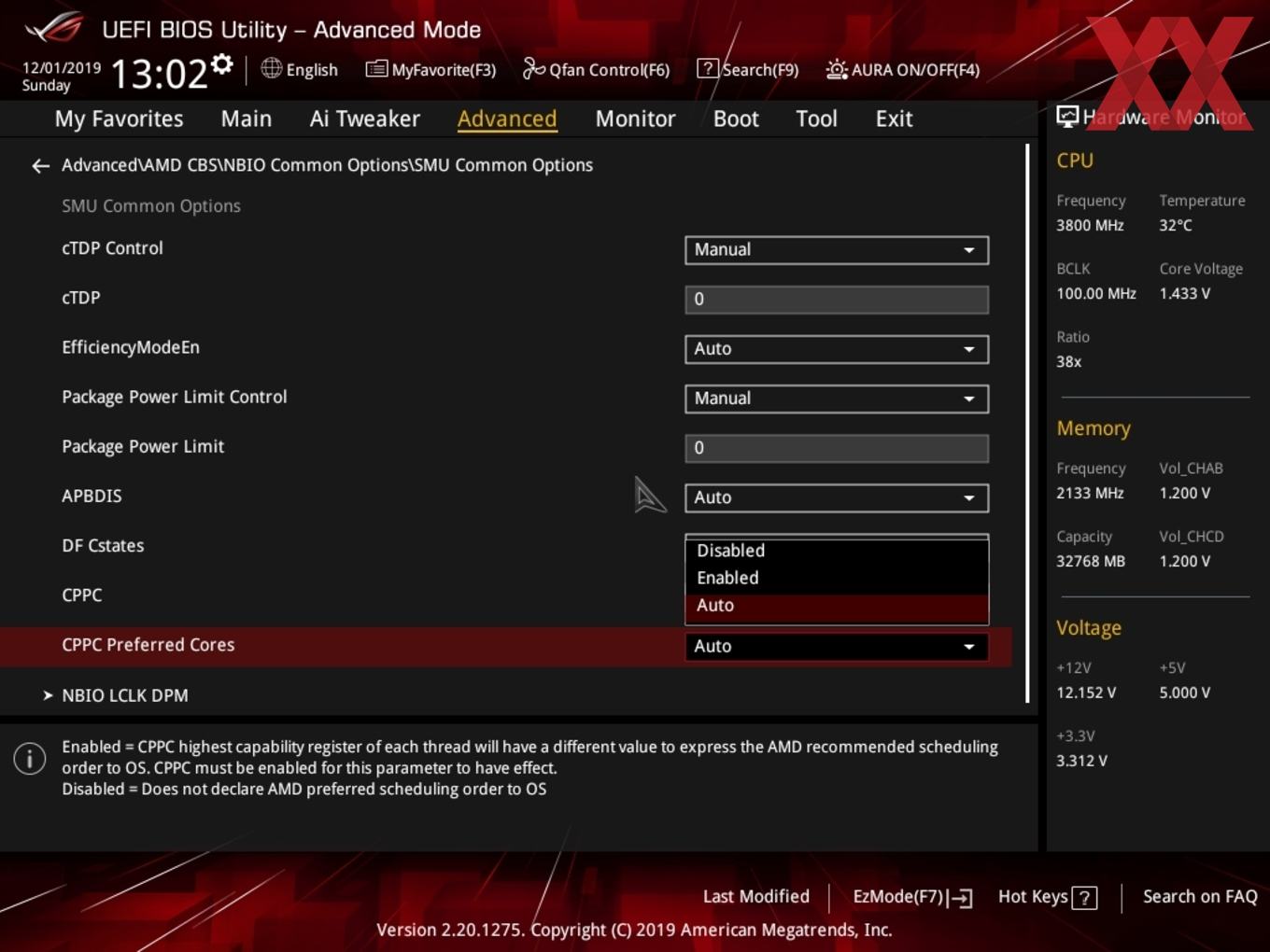Click the CPU temperature value 32°C
Viewport: 1270px width, 952px height.
coord(1176,226)
